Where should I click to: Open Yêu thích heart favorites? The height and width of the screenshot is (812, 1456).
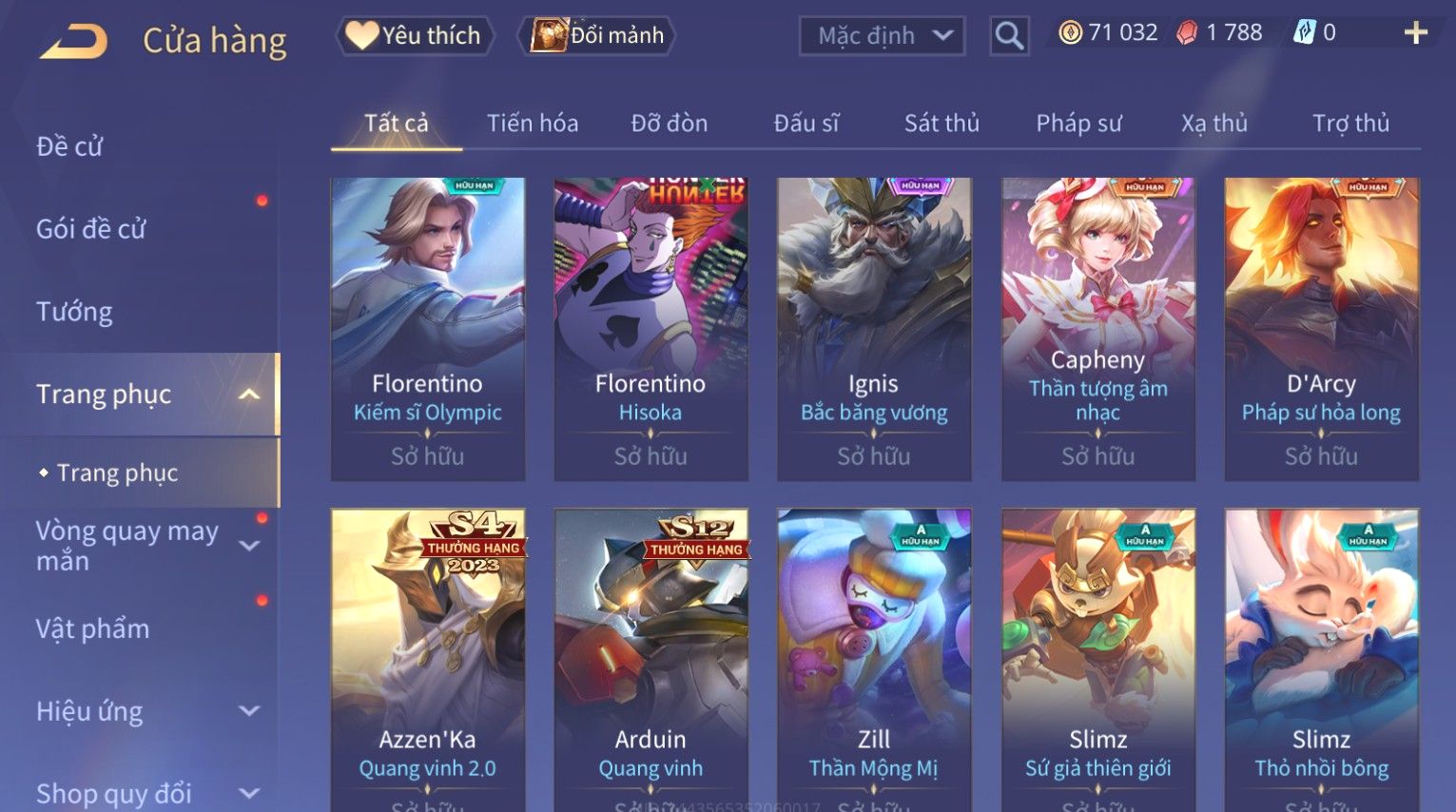[x=415, y=36]
